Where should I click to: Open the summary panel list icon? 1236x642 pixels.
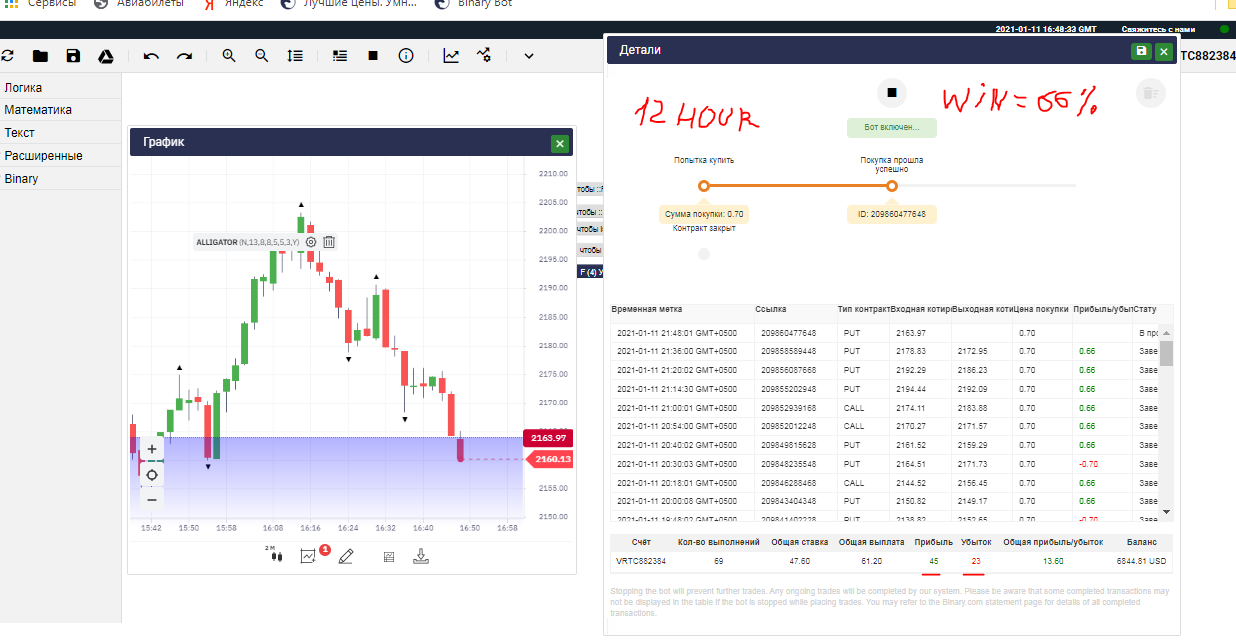click(x=340, y=56)
